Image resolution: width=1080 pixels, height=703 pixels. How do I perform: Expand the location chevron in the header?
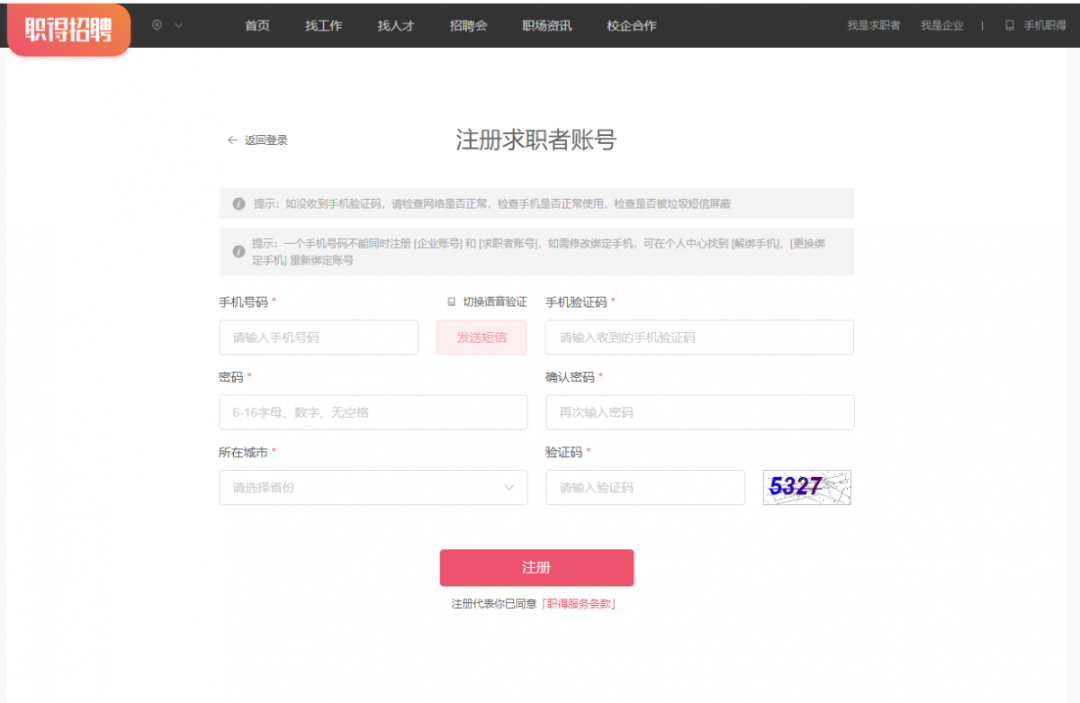[179, 25]
